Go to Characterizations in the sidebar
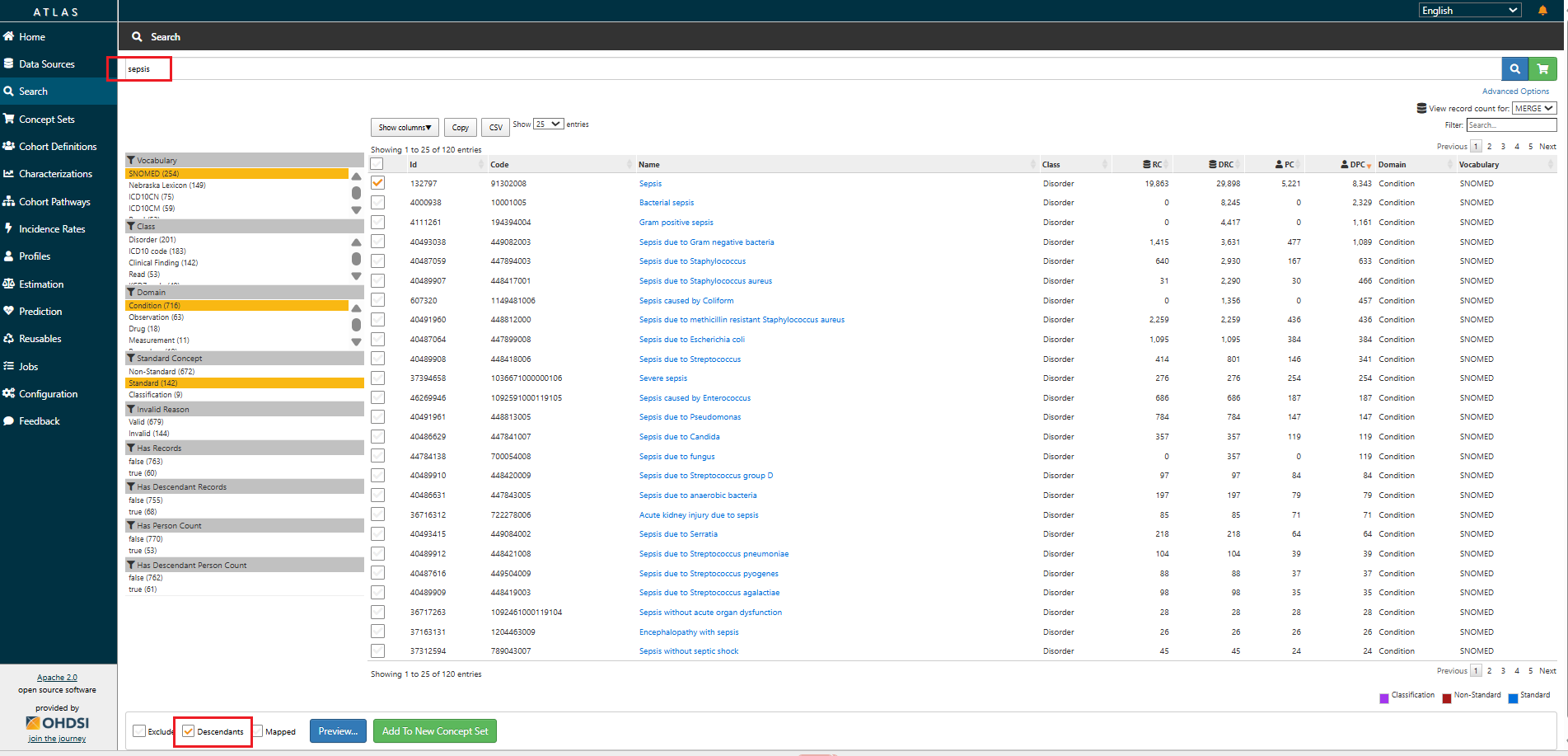Image resolution: width=1568 pixels, height=756 pixels. pyautogui.click(x=55, y=174)
